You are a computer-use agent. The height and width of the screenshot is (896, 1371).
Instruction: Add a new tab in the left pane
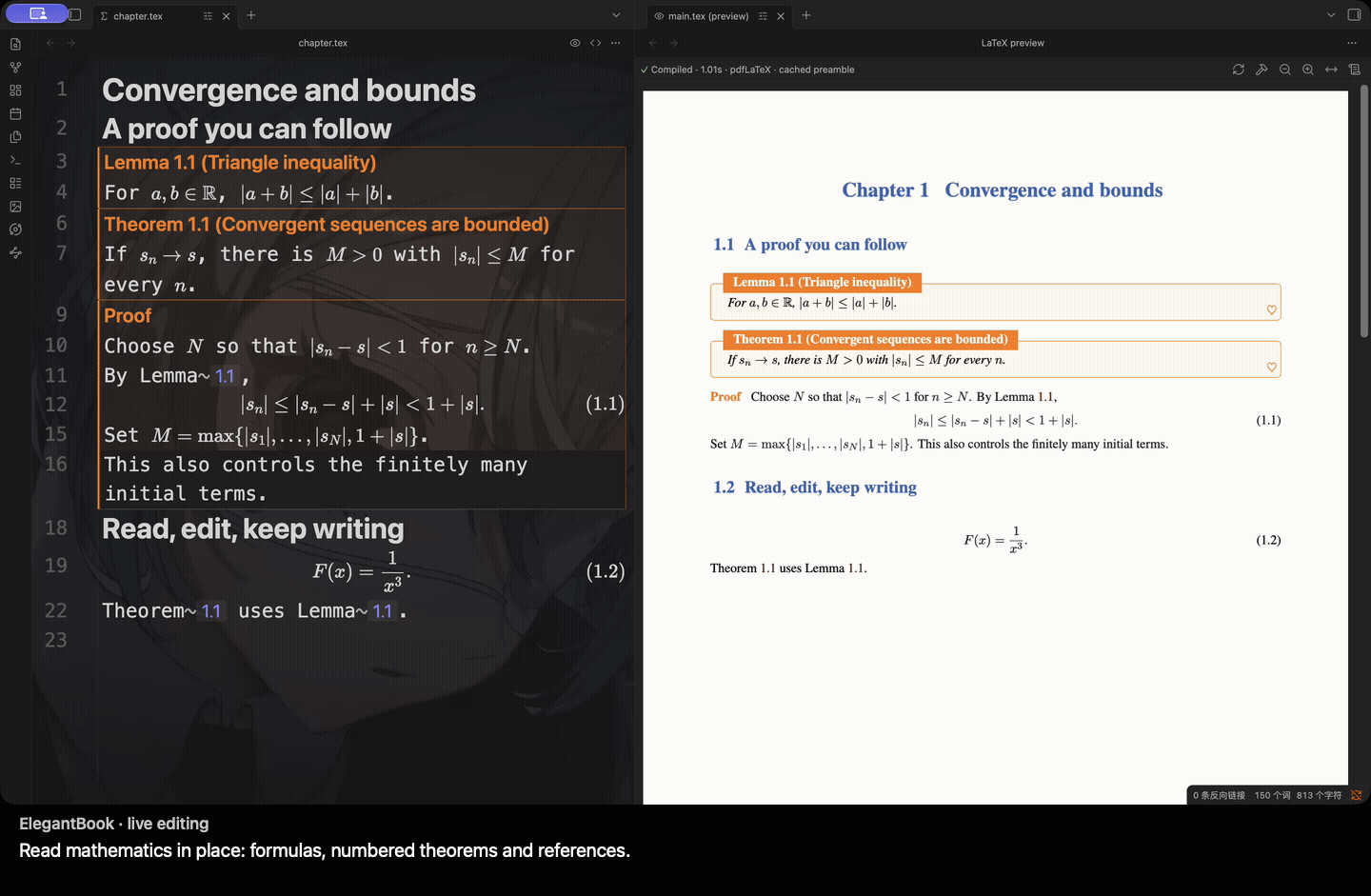coord(251,15)
